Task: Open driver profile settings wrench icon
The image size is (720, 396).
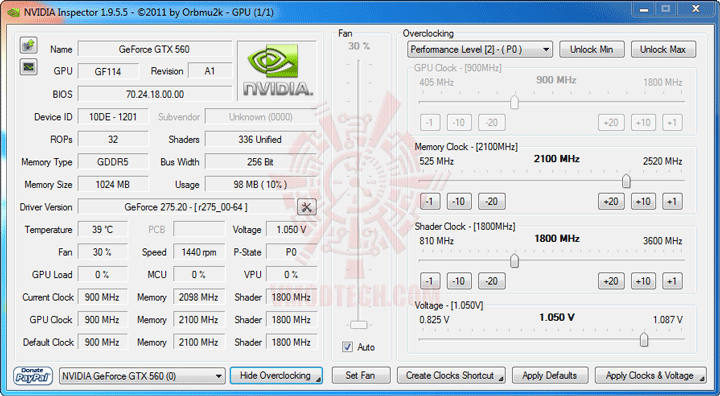Action: pyautogui.click(x=307, y=207)
